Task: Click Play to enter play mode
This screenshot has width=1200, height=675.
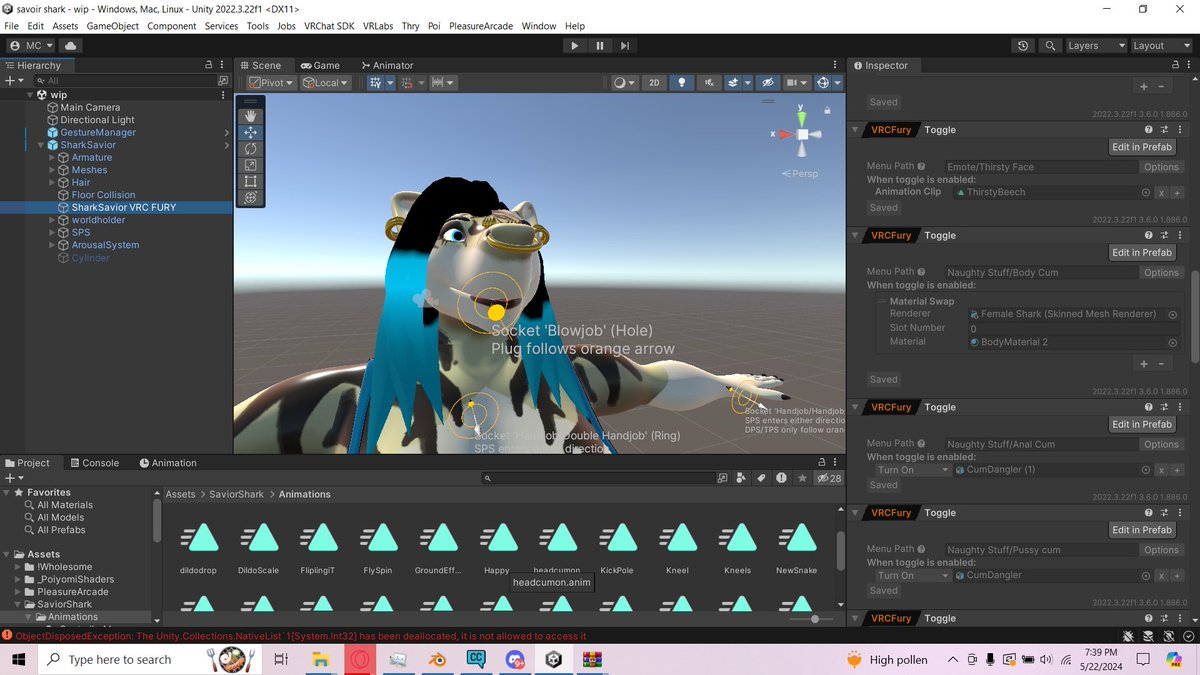Action: pos(574,46)
